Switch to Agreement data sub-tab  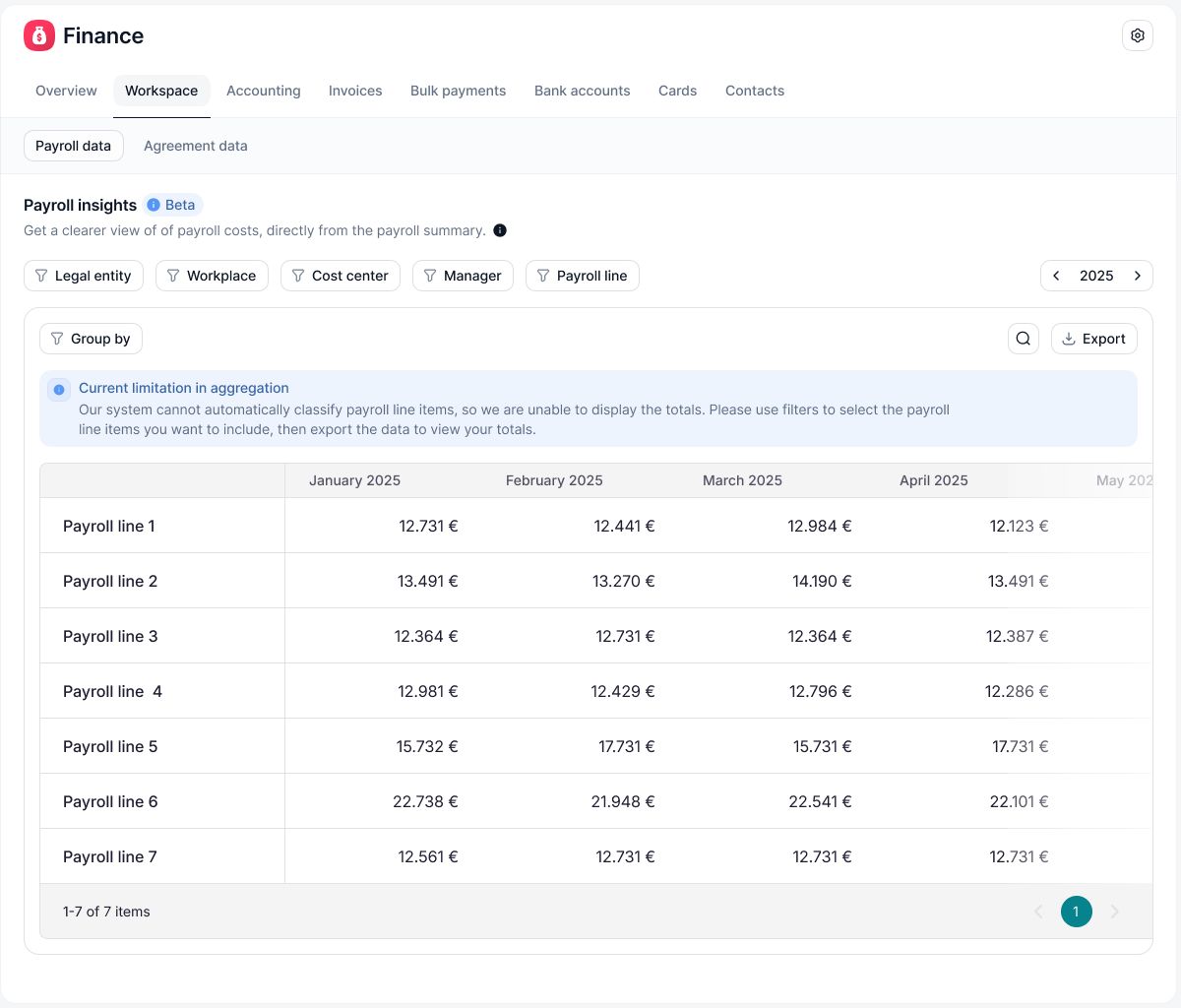(x=196, y=146)
